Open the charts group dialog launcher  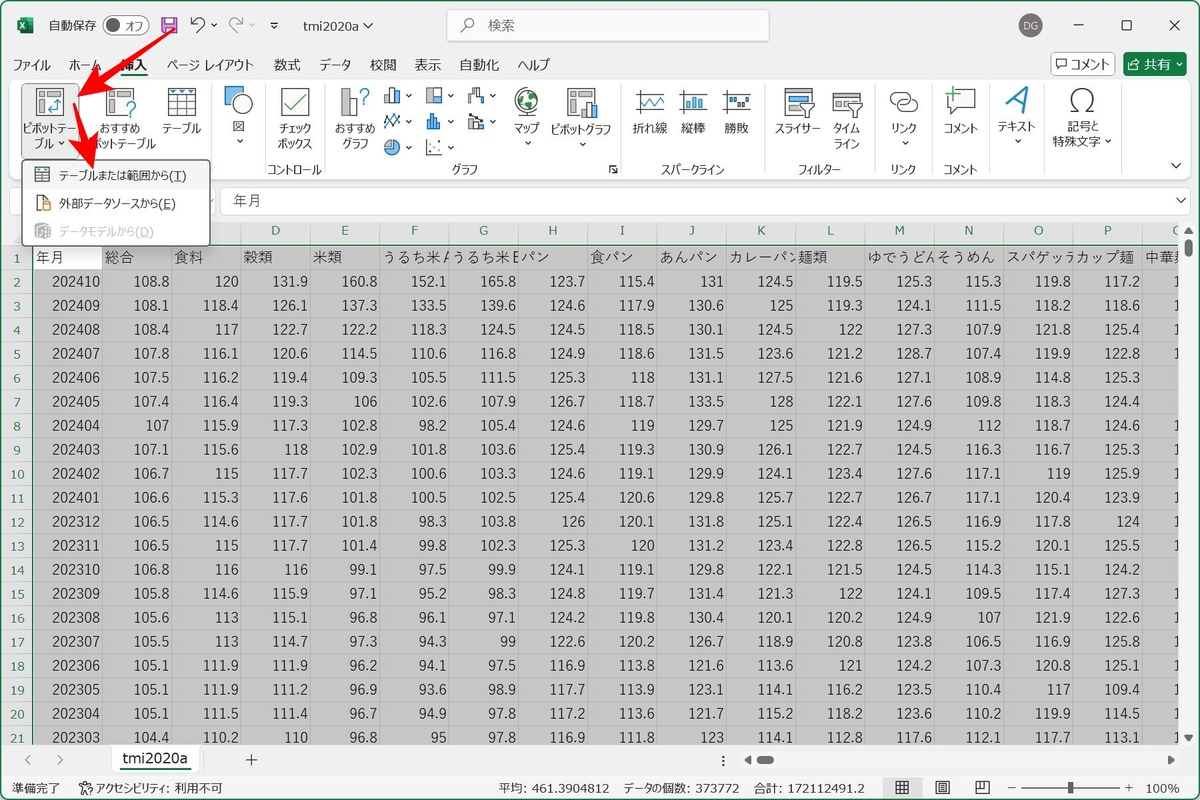613,170
